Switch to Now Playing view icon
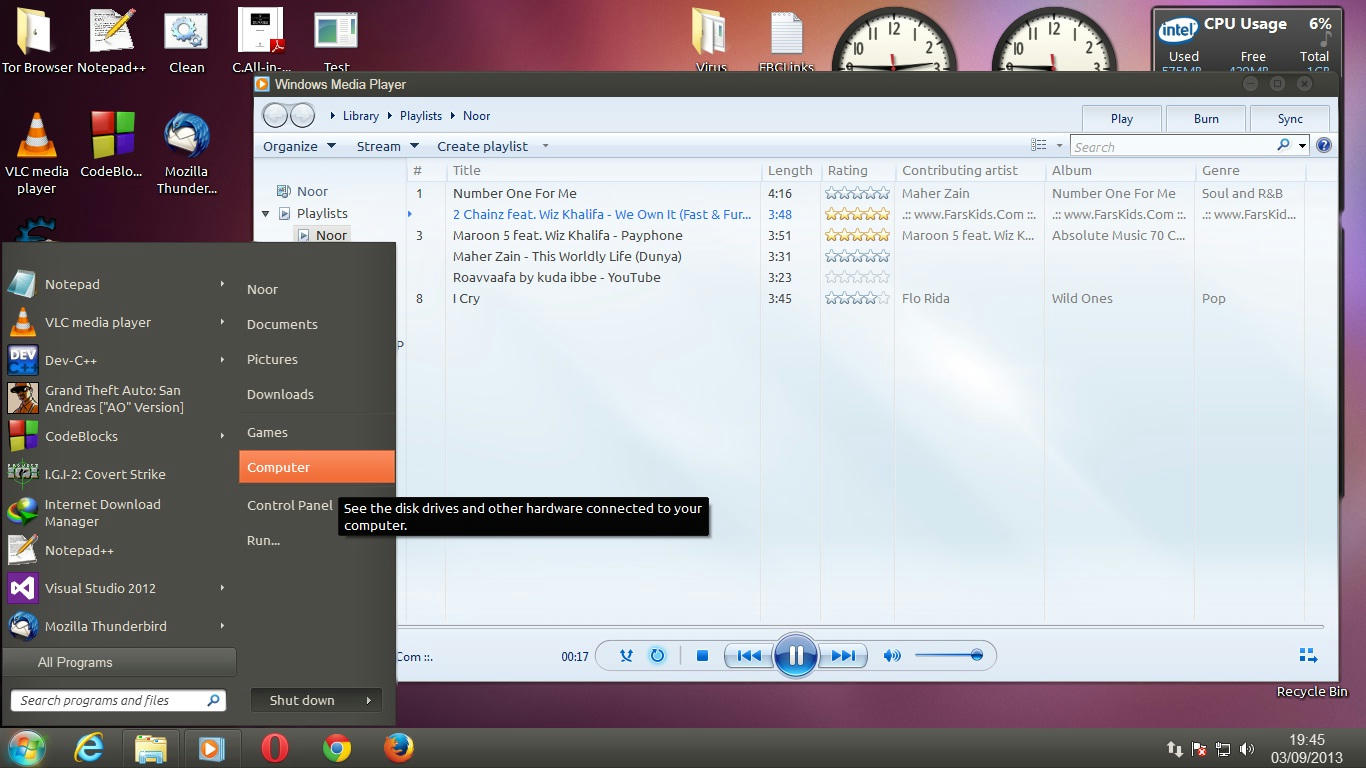The image size is (1366, 768). [1308, 656]
